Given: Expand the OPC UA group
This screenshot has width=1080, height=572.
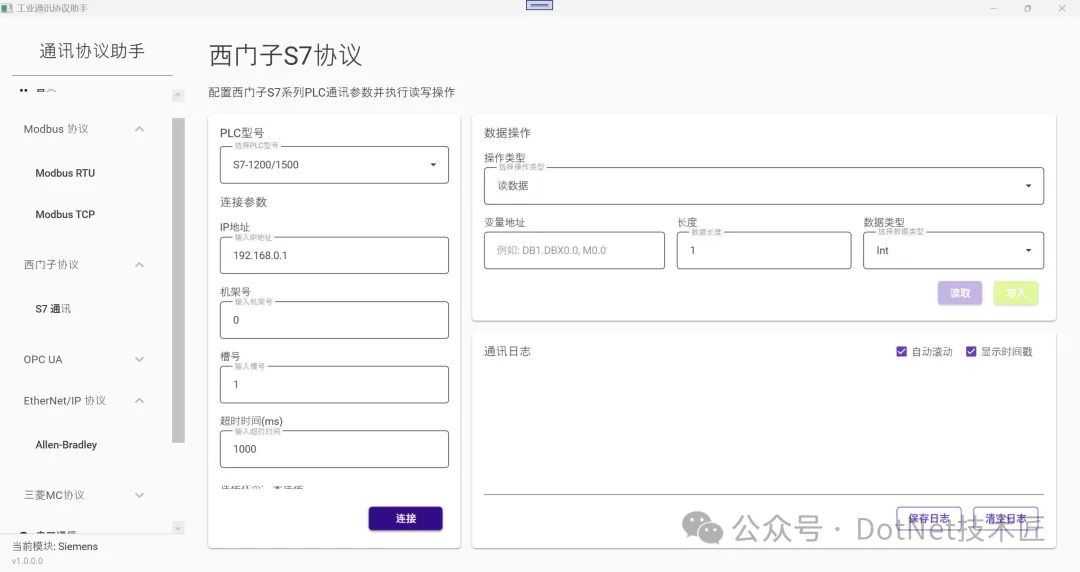Looking at the screenshot, I should [84, 359].
